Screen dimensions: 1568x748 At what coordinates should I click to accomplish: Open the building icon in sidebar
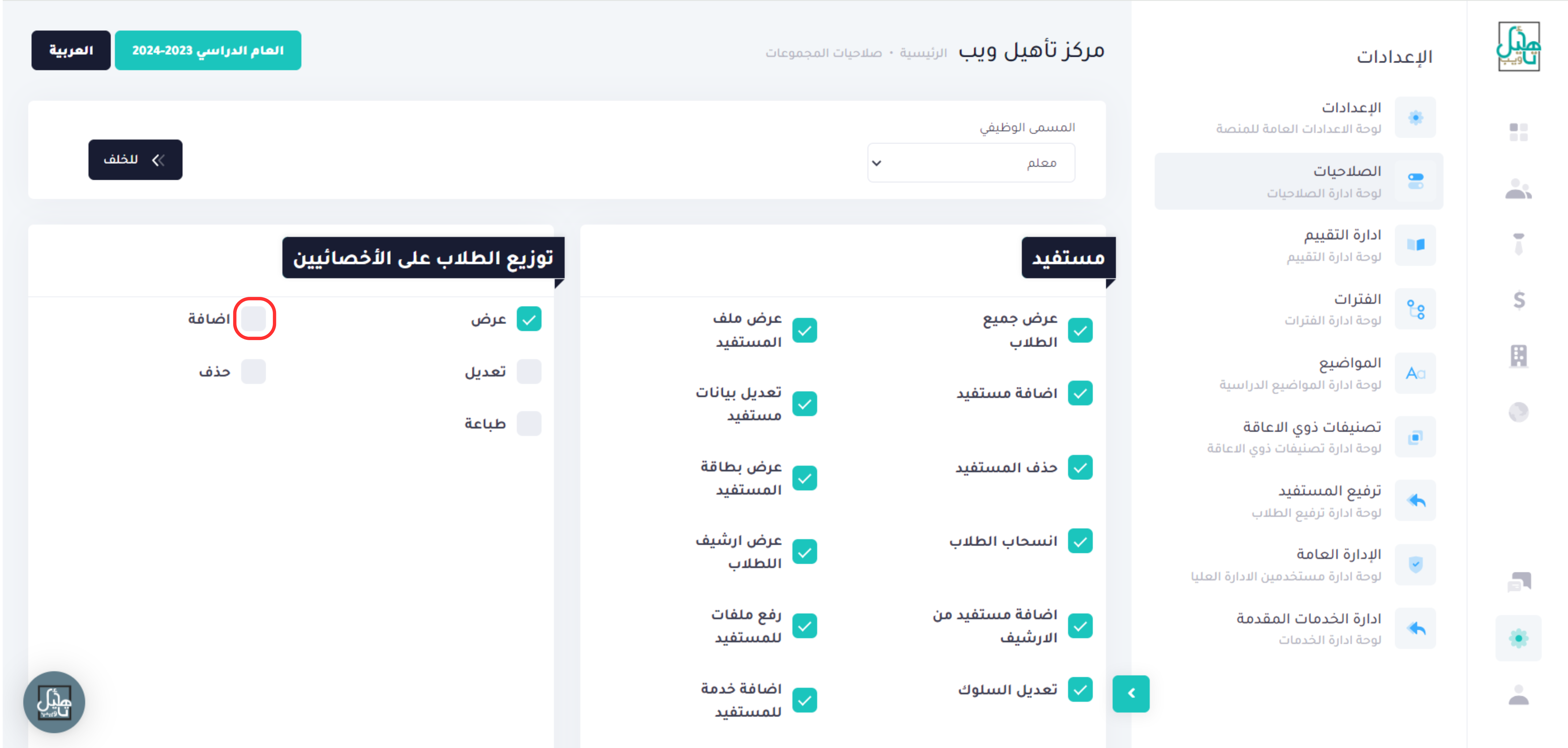click(1518, 356)
